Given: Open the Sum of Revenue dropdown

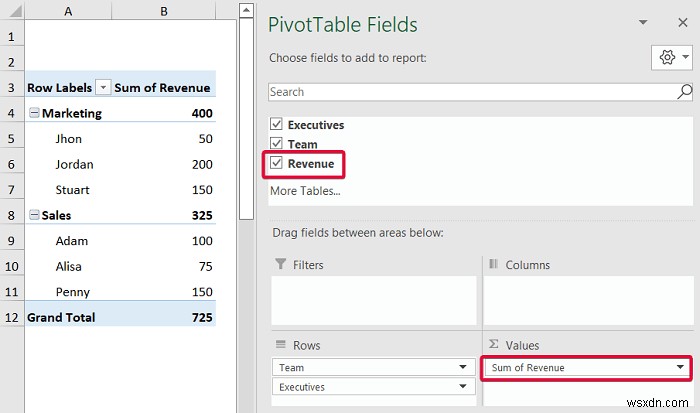Looking at the screenshot, I should (x=680, y=367).
